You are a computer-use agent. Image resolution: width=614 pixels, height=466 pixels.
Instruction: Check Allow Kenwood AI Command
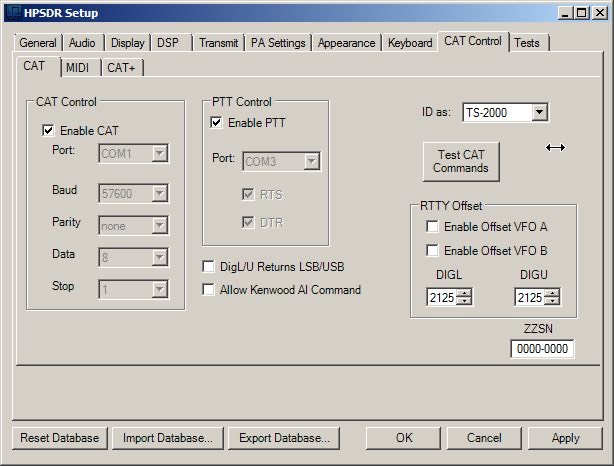(208, 290)
